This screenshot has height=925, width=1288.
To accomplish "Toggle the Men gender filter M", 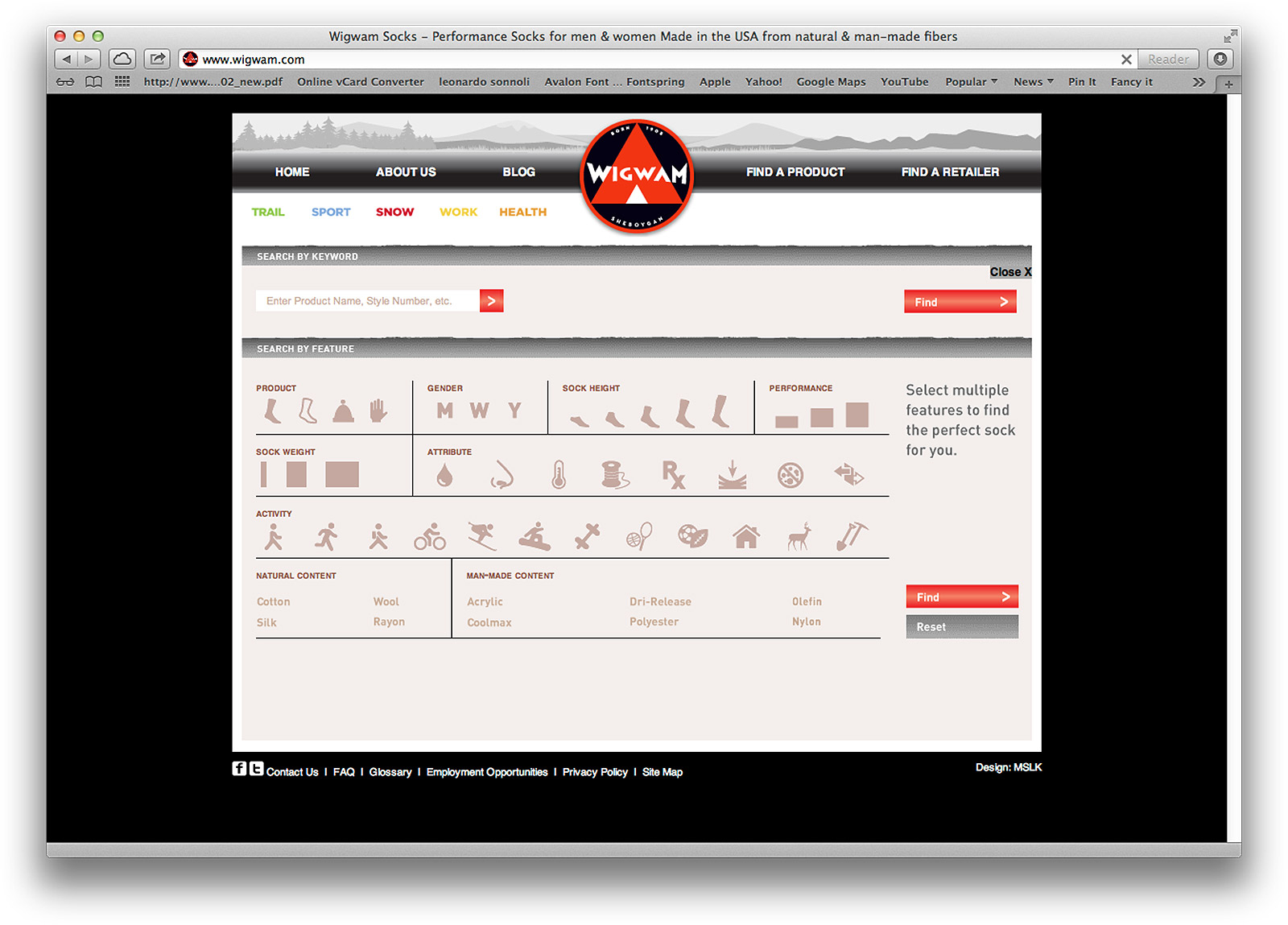I will (445, 411).
